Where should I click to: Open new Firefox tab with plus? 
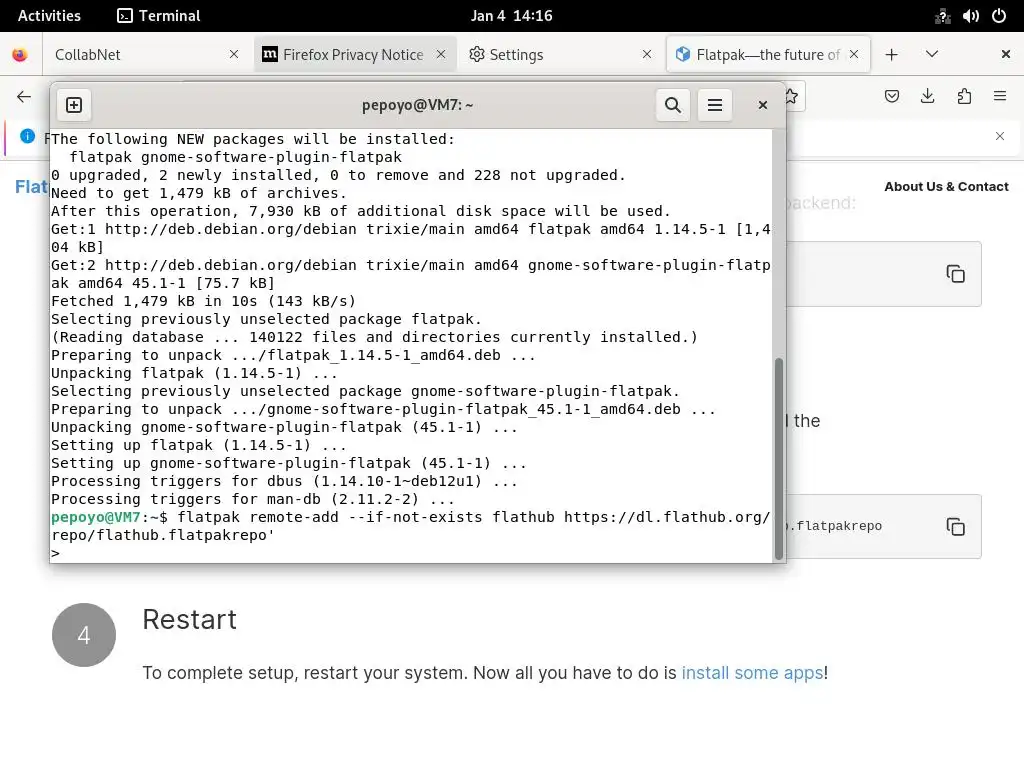(891, 54)
